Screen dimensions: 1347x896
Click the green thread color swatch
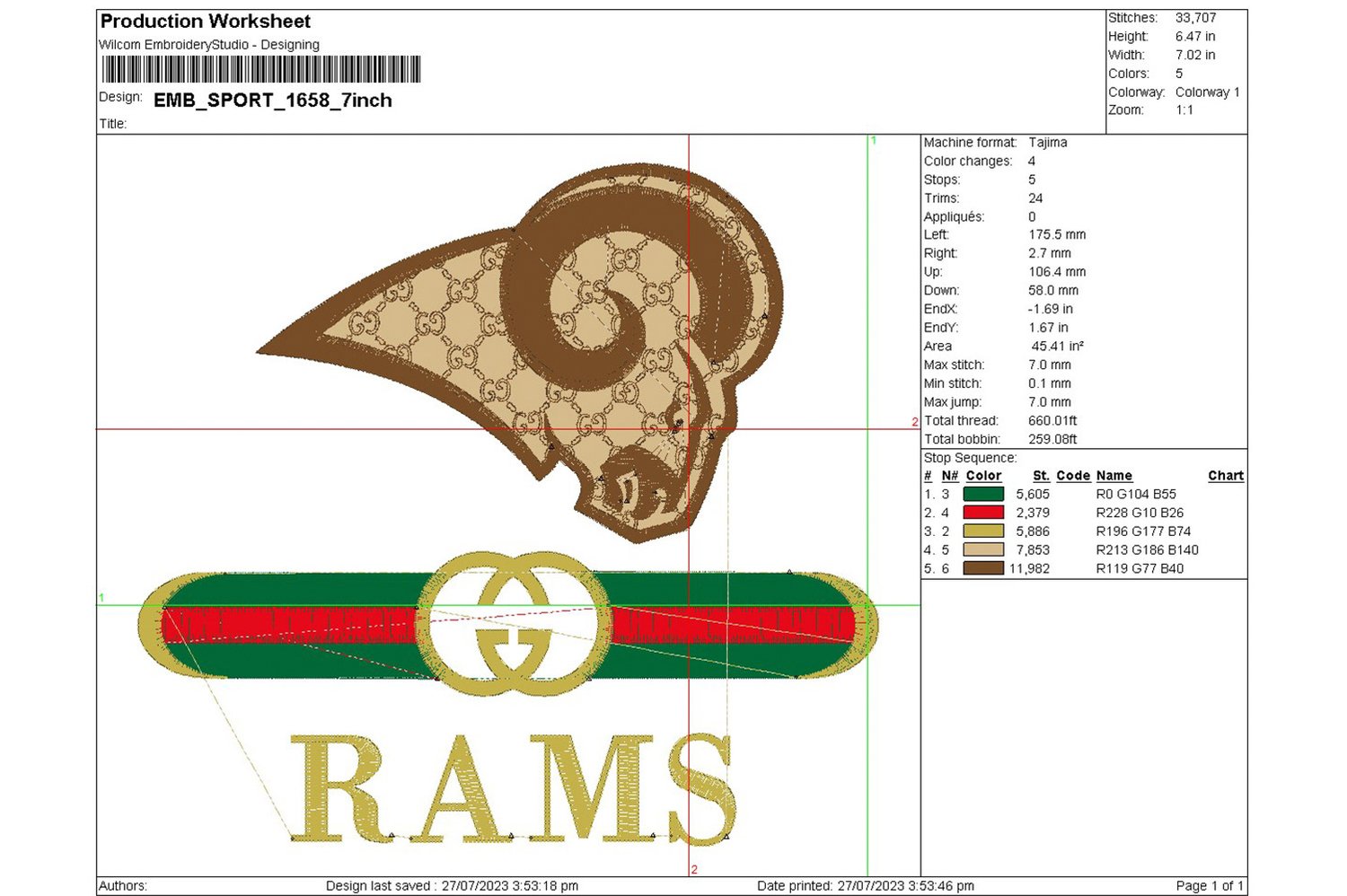pyautogui.click(x=983, y=494)
